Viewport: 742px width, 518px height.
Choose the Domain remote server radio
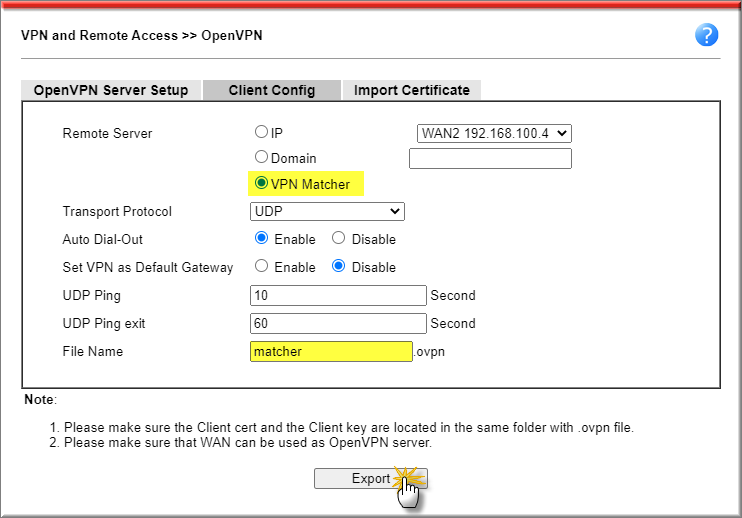(261, 157)
